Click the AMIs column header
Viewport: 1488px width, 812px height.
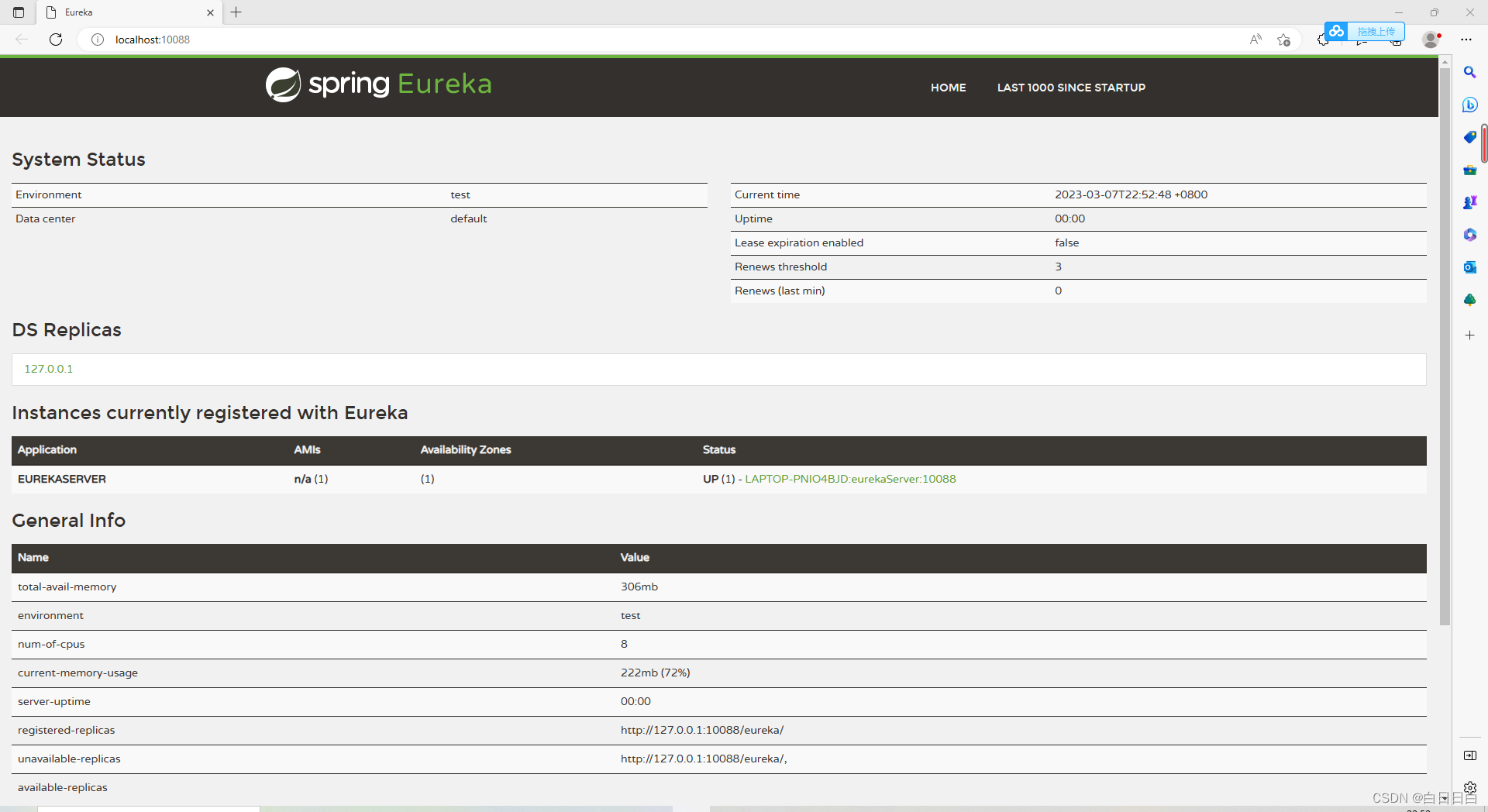tap(307, 449)
